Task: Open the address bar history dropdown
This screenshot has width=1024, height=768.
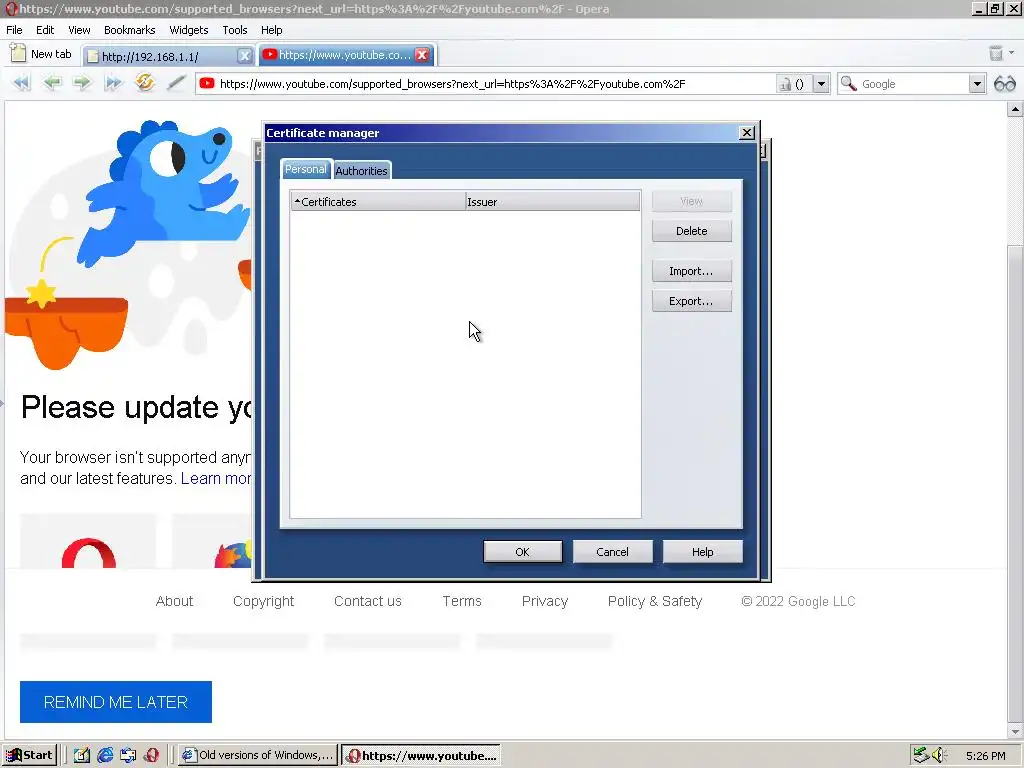Action: 822,84
